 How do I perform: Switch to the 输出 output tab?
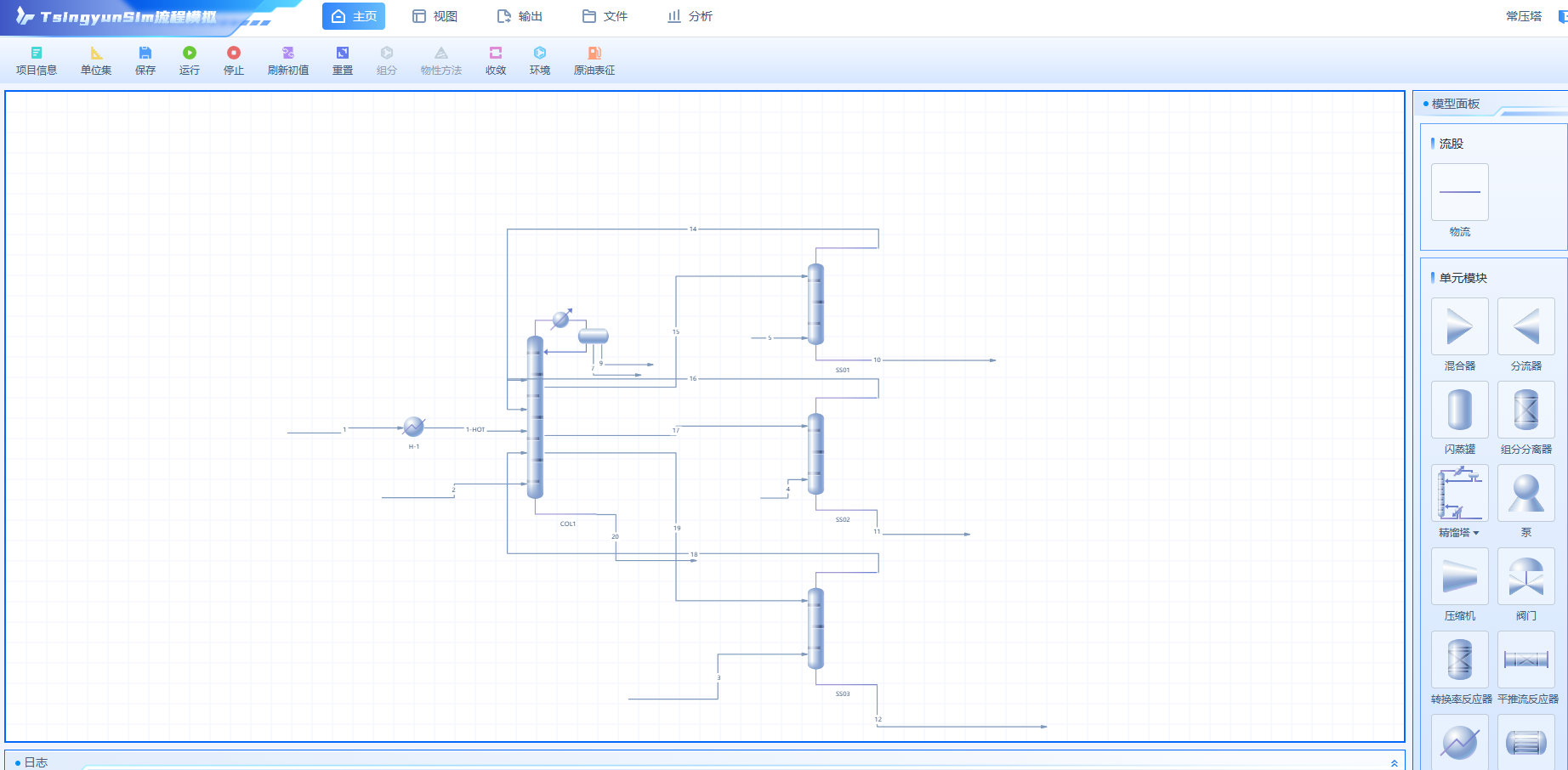(x=520, y=16)
